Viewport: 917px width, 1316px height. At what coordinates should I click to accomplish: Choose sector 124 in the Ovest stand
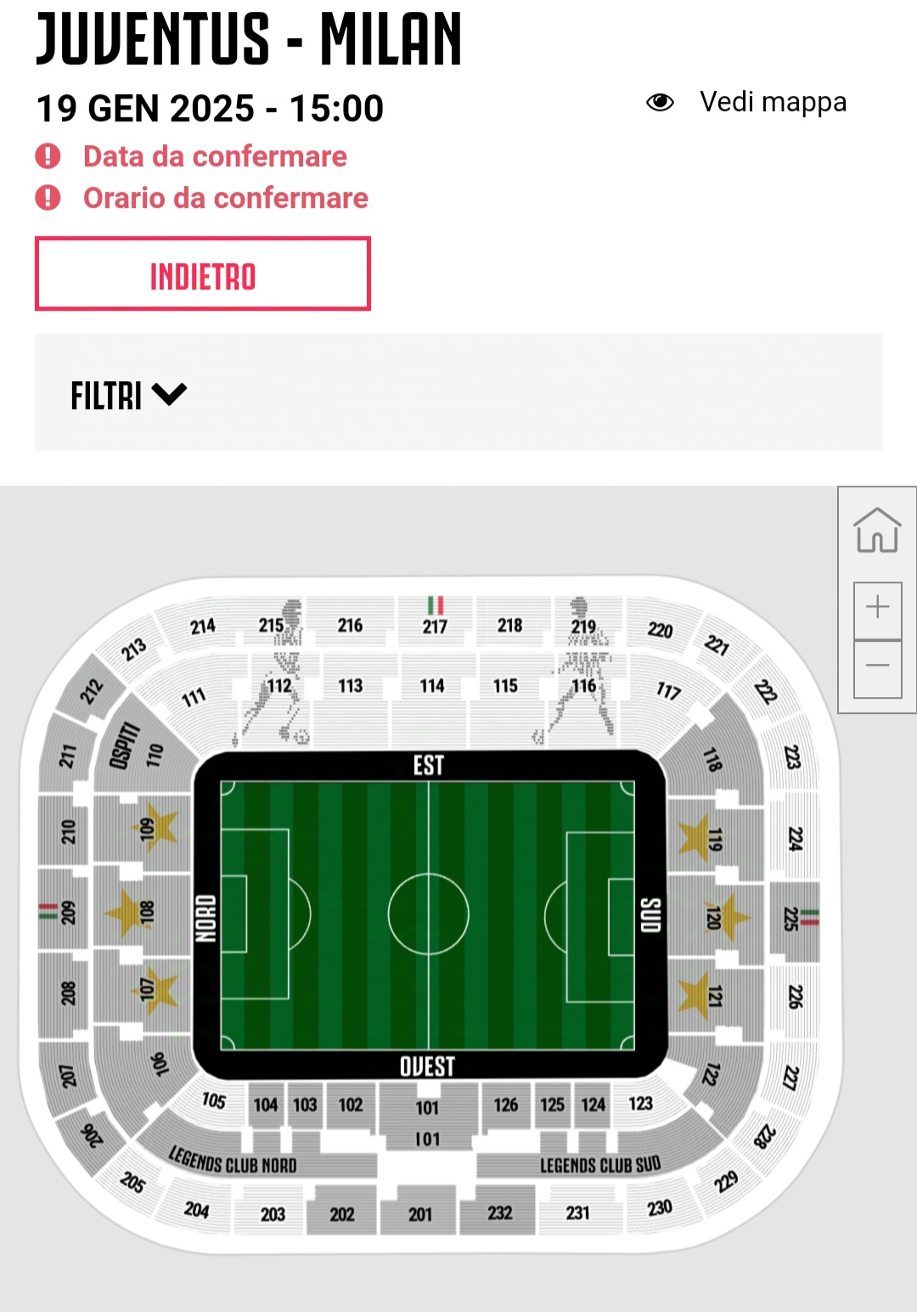coord(593,1105)
